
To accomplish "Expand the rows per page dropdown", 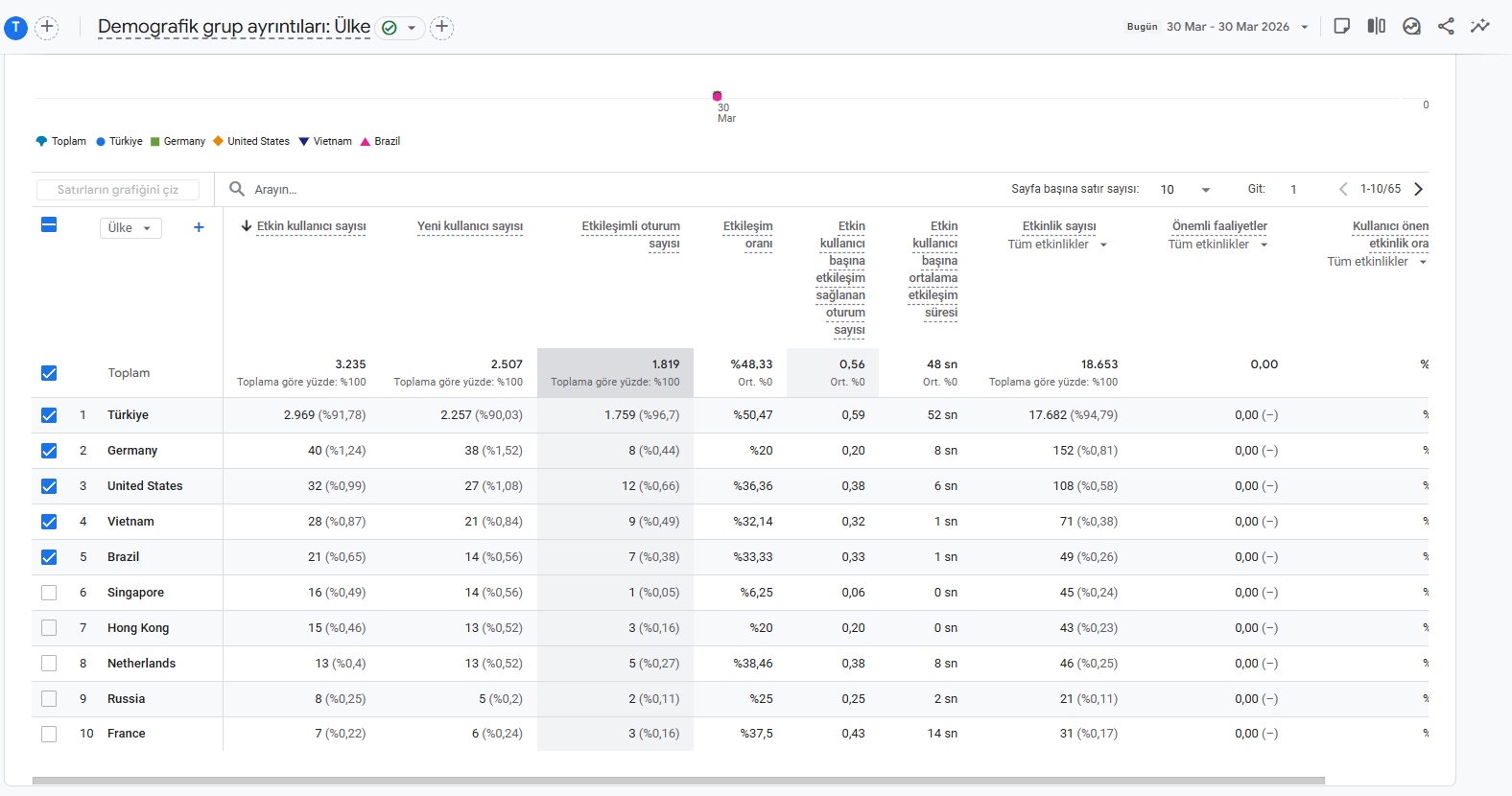I will pos(1186,190).
